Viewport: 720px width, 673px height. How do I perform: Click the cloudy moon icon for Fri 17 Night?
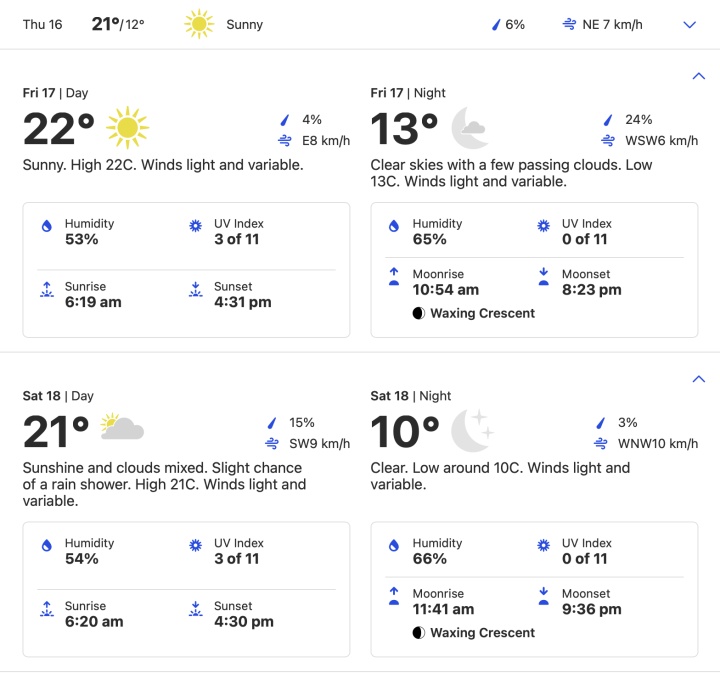pos(469,128)
